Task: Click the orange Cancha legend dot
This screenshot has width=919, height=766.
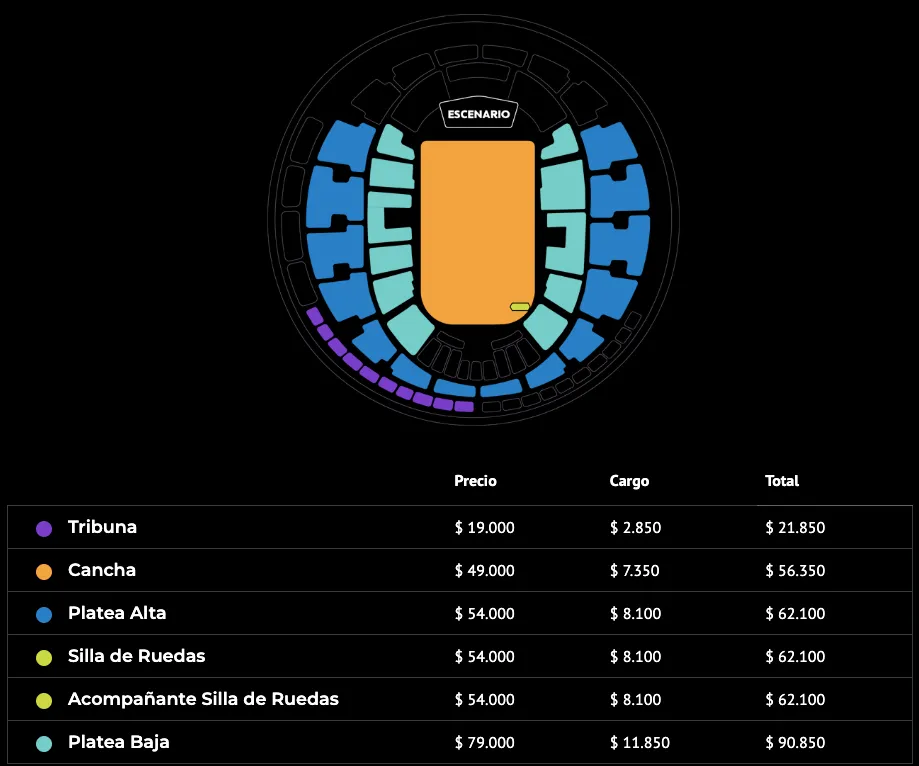Action: tap(44, 572)
